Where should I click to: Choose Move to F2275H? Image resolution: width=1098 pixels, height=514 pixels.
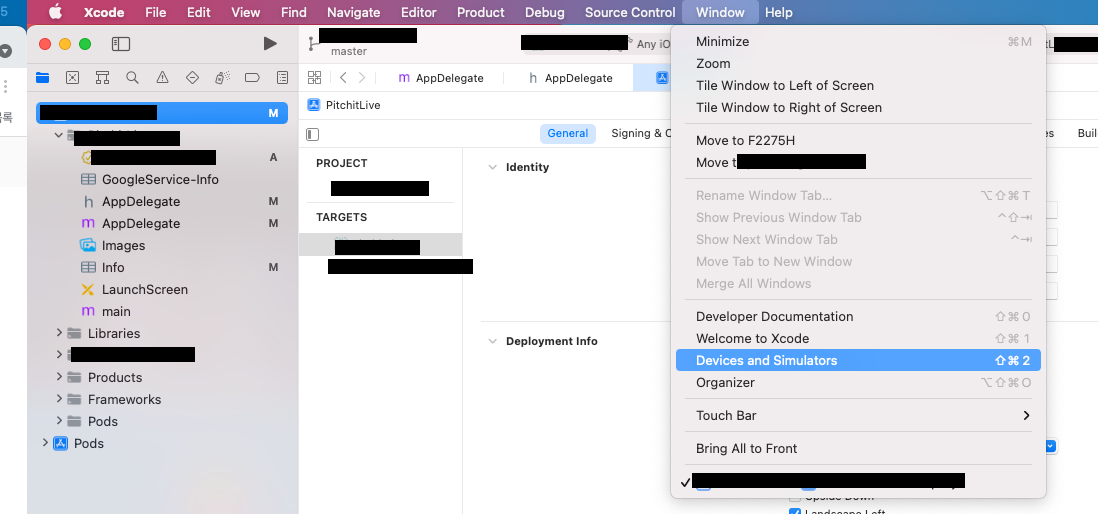858,140
